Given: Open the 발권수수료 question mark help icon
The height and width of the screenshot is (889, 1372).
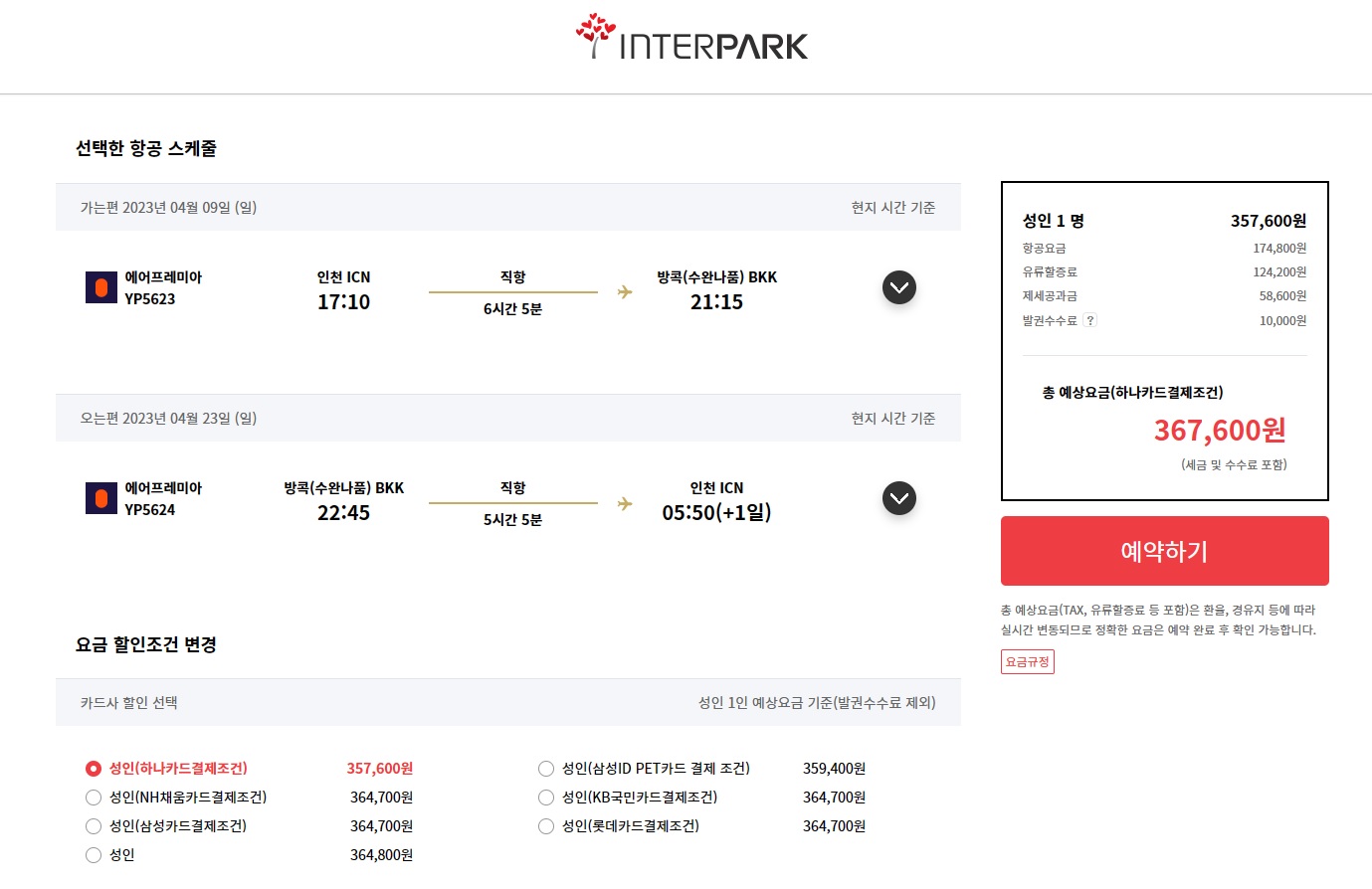Looking at the screenshot, I should [1090, 320].
